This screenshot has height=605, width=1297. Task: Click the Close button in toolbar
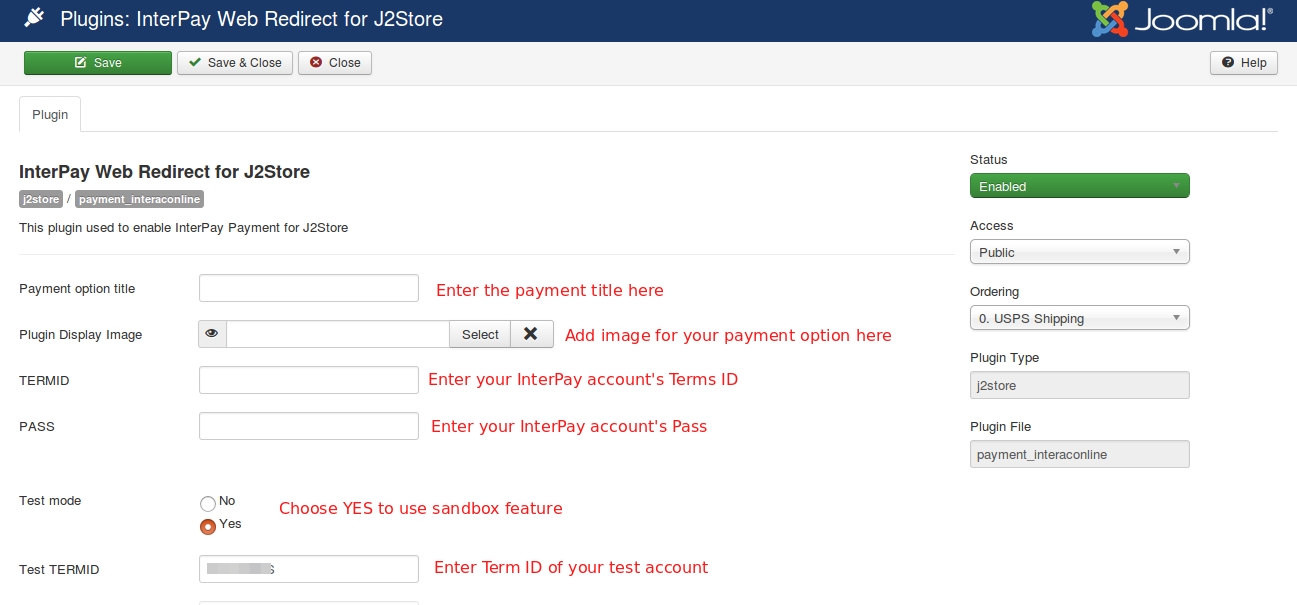(335, 63)
